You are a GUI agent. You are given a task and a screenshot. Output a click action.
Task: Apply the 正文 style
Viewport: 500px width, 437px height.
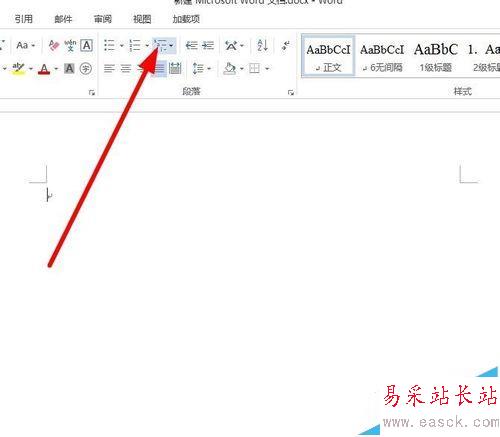(x=328, y=57)
